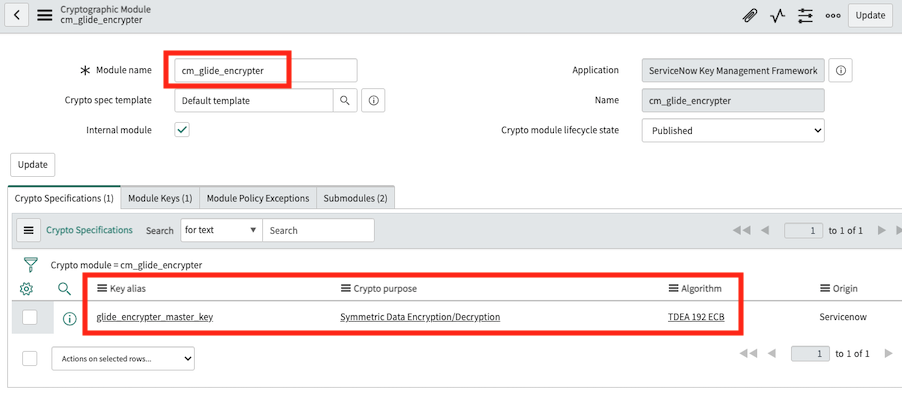This screenshot has height=399, width=902.
Task: Click the bottom page number field
Action: pos(810,353)
